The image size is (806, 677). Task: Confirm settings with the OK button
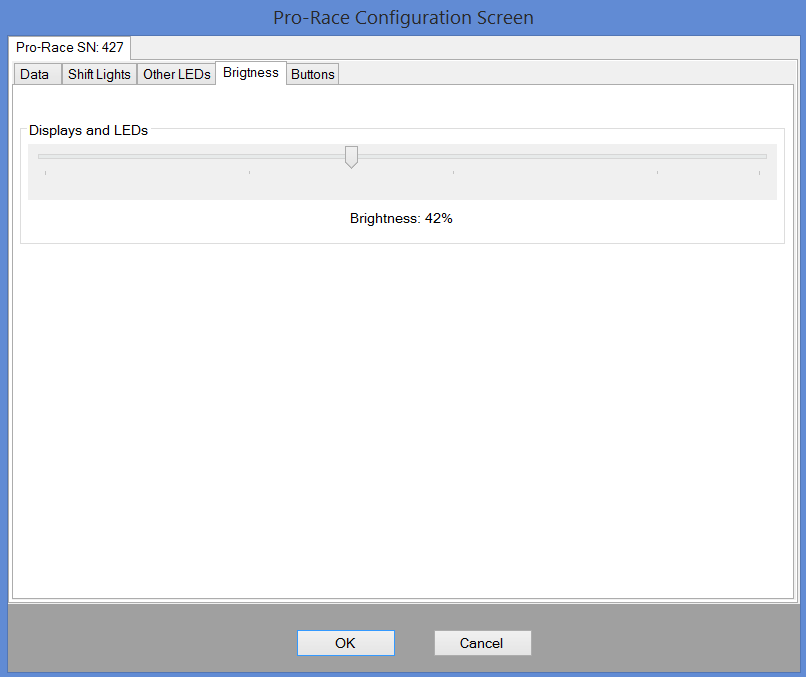(345, 643)
